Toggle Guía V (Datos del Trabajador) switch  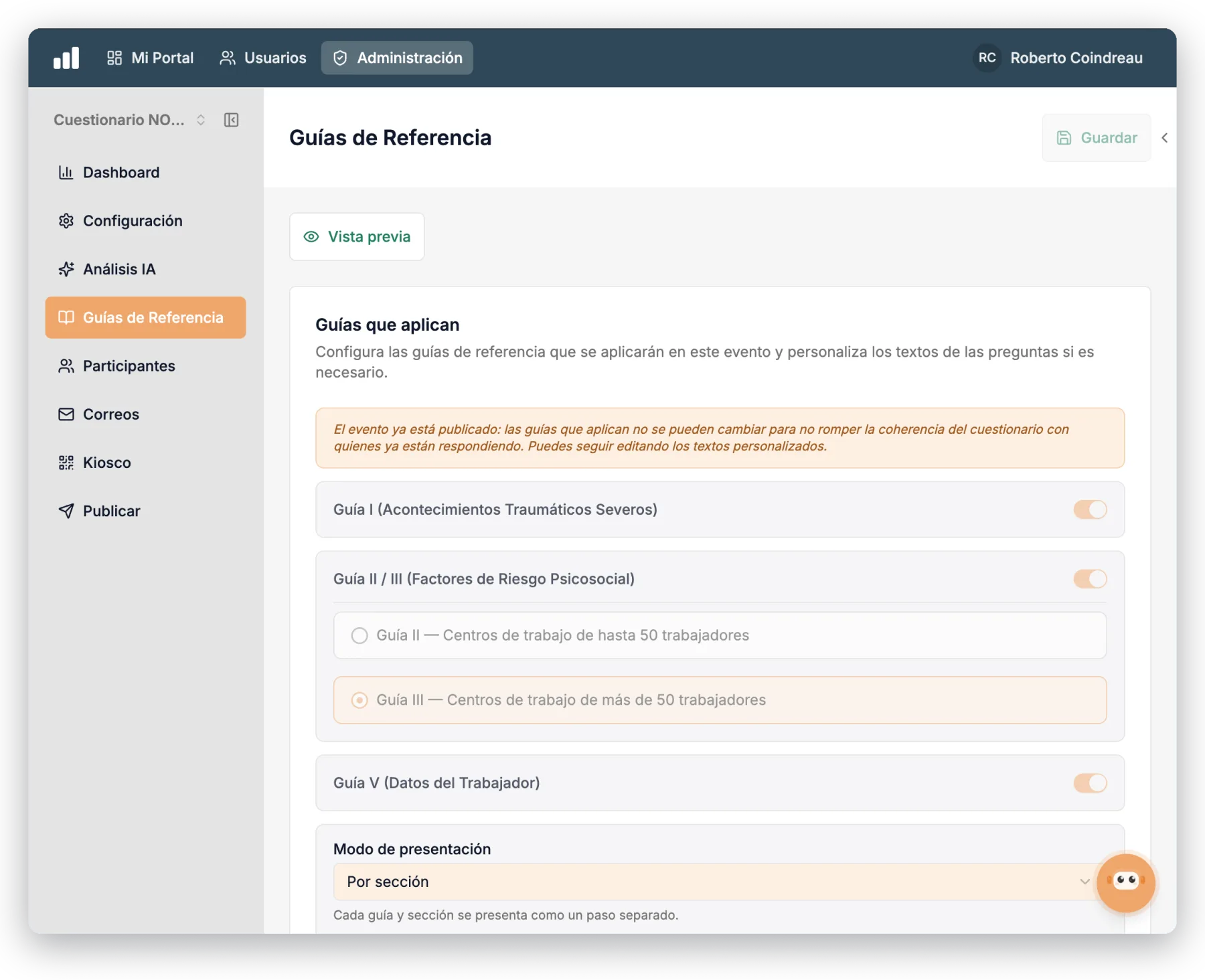point(1090,783)
